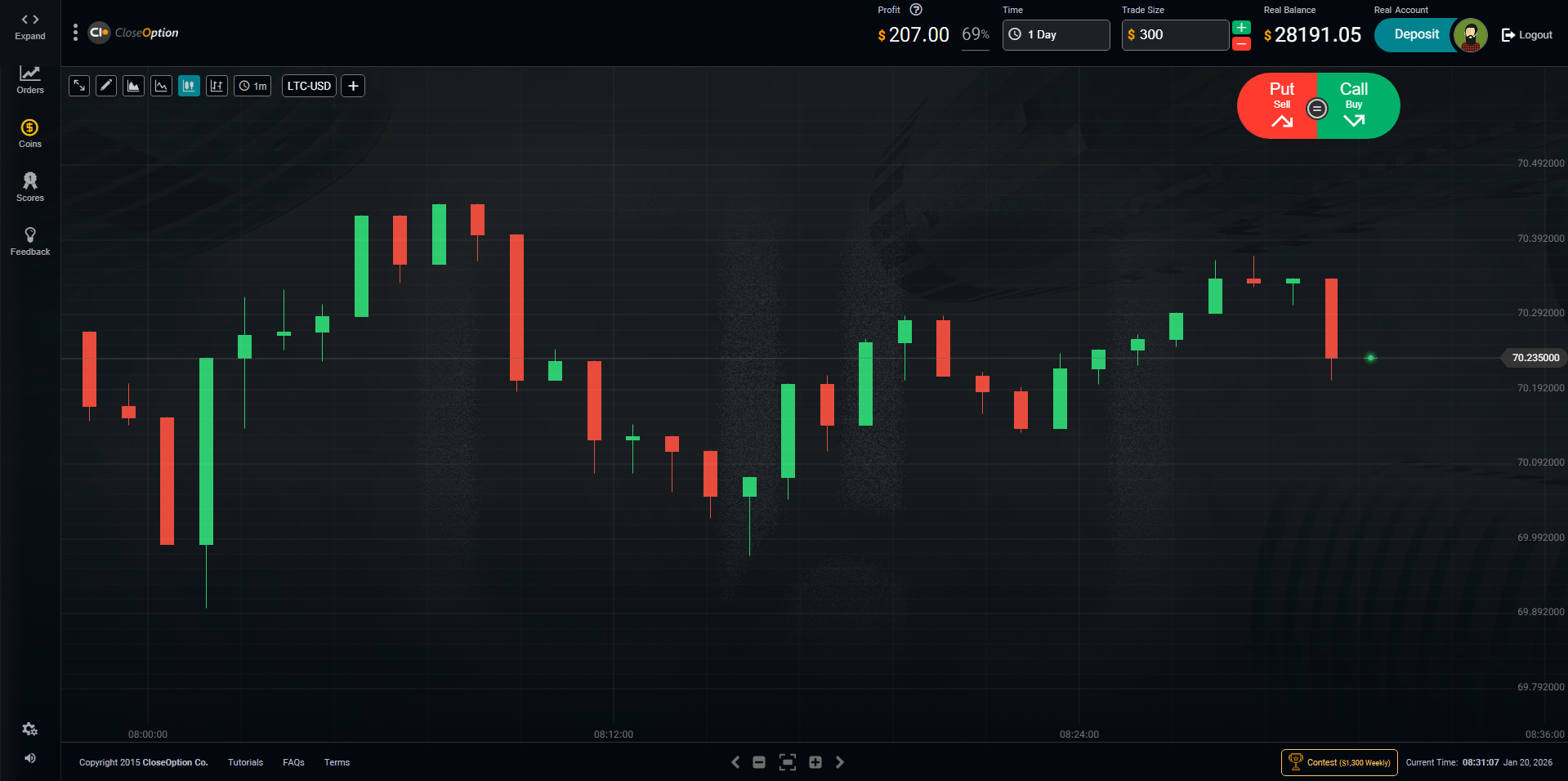Open the LTC-USD asset selector
1568x781 pixels.
[309, 86]
